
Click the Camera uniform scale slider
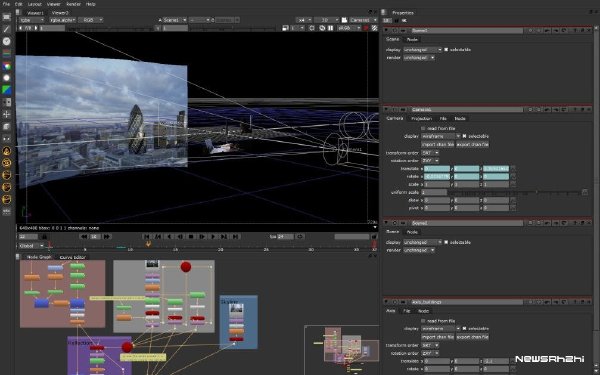[515, 192]
